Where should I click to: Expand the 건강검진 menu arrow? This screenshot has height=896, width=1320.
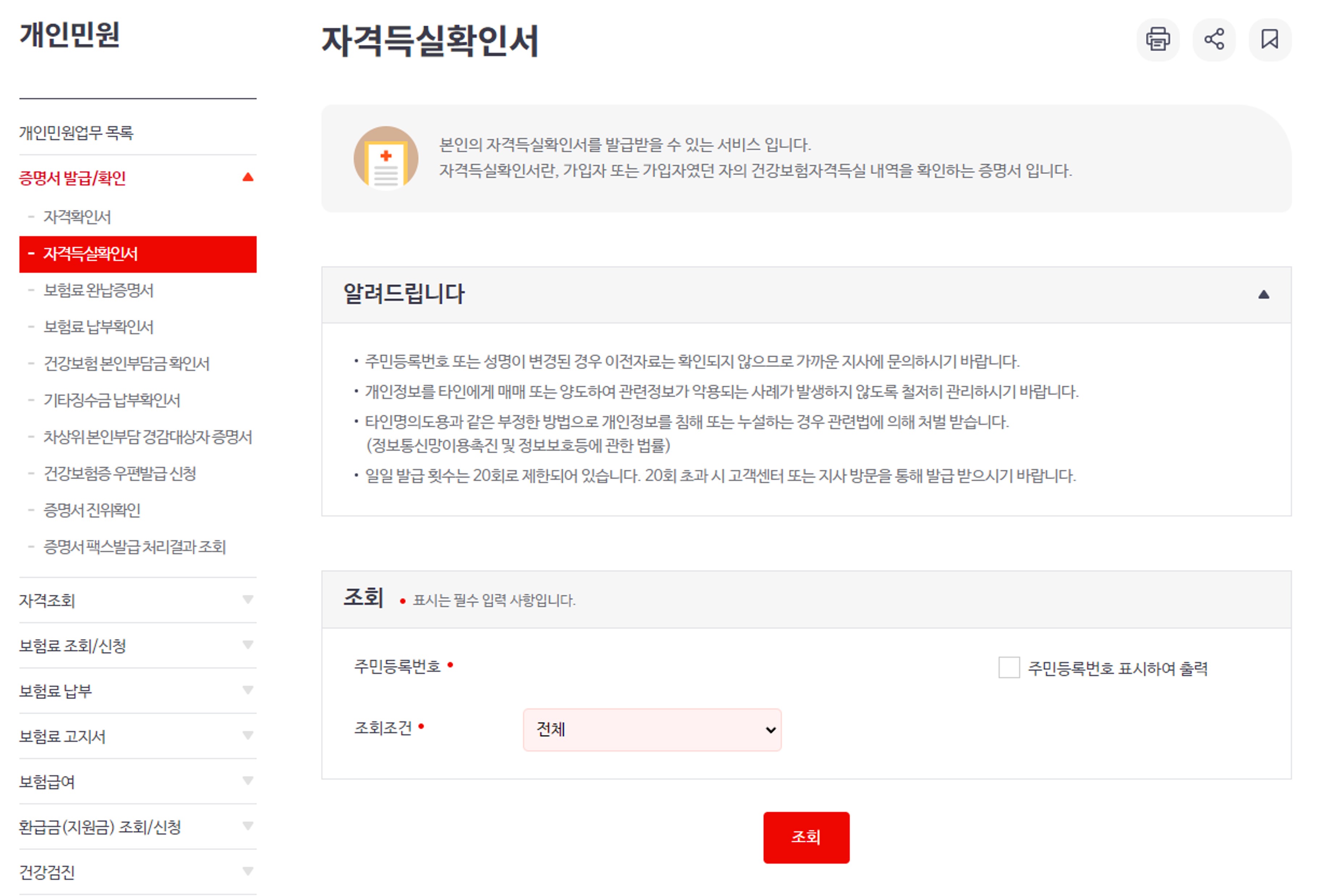(248, 871)
